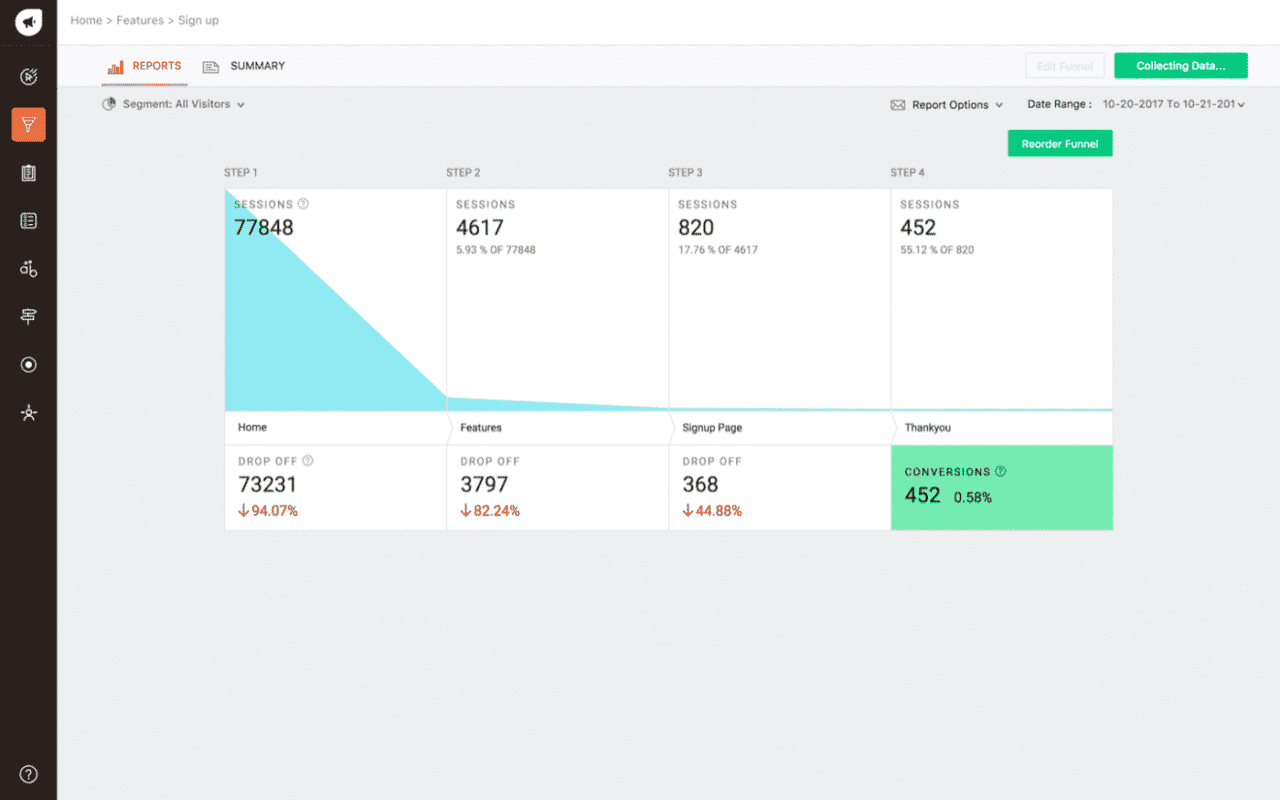Open the signpost icon in the sidebar
Screen dimensions: 1280x800
28,317
